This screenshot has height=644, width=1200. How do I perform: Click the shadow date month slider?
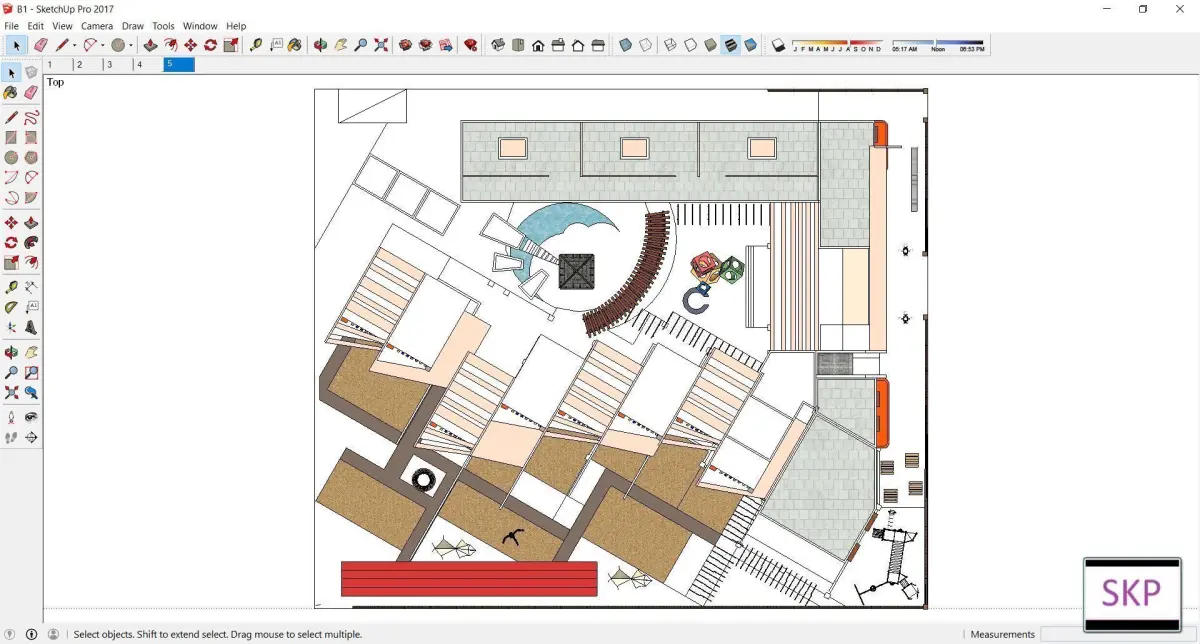[x=837, y=45]
